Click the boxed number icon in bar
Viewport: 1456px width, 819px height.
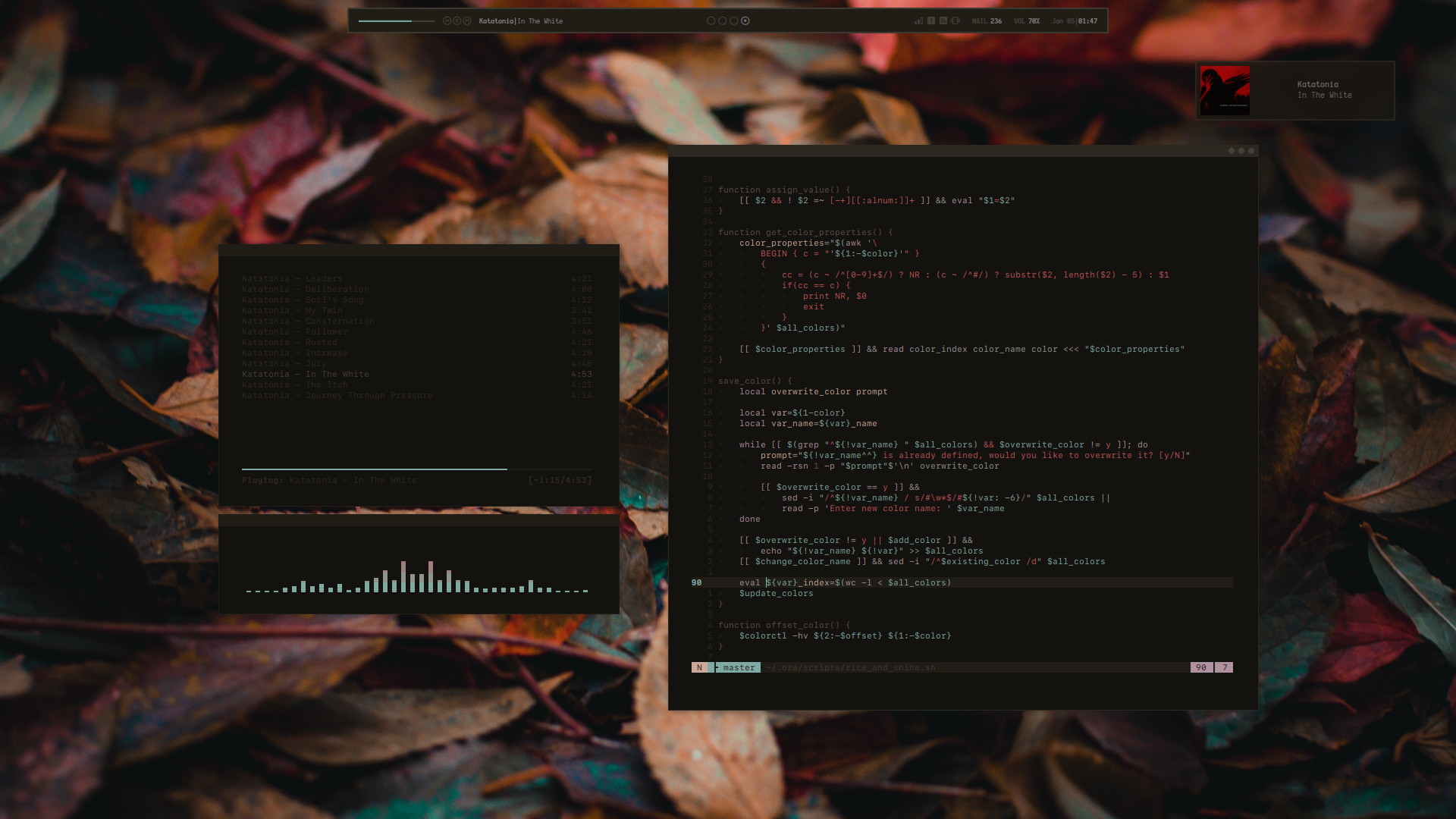tap(931, 21)
